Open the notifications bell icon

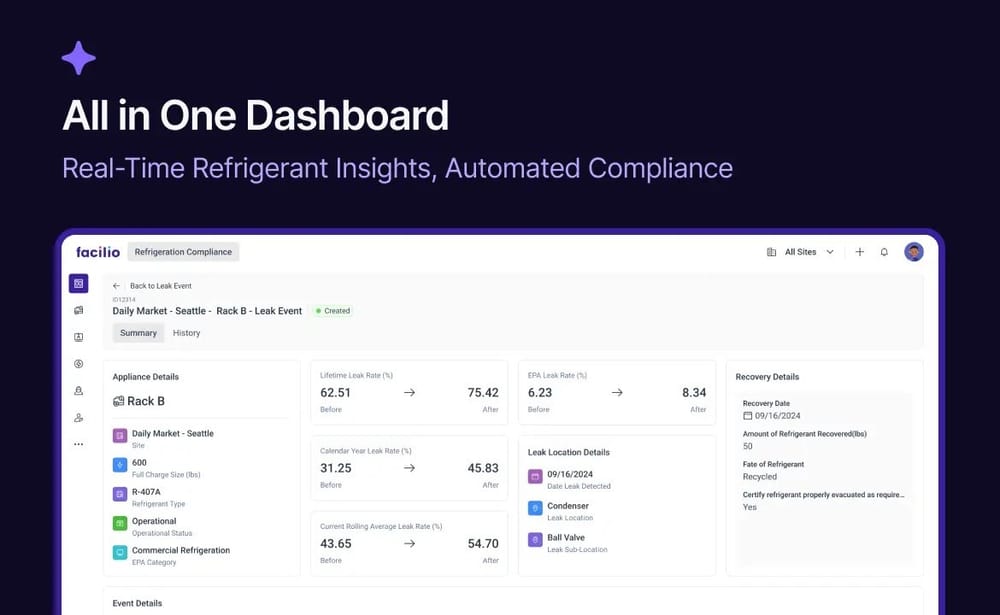[x=884, y=252]
